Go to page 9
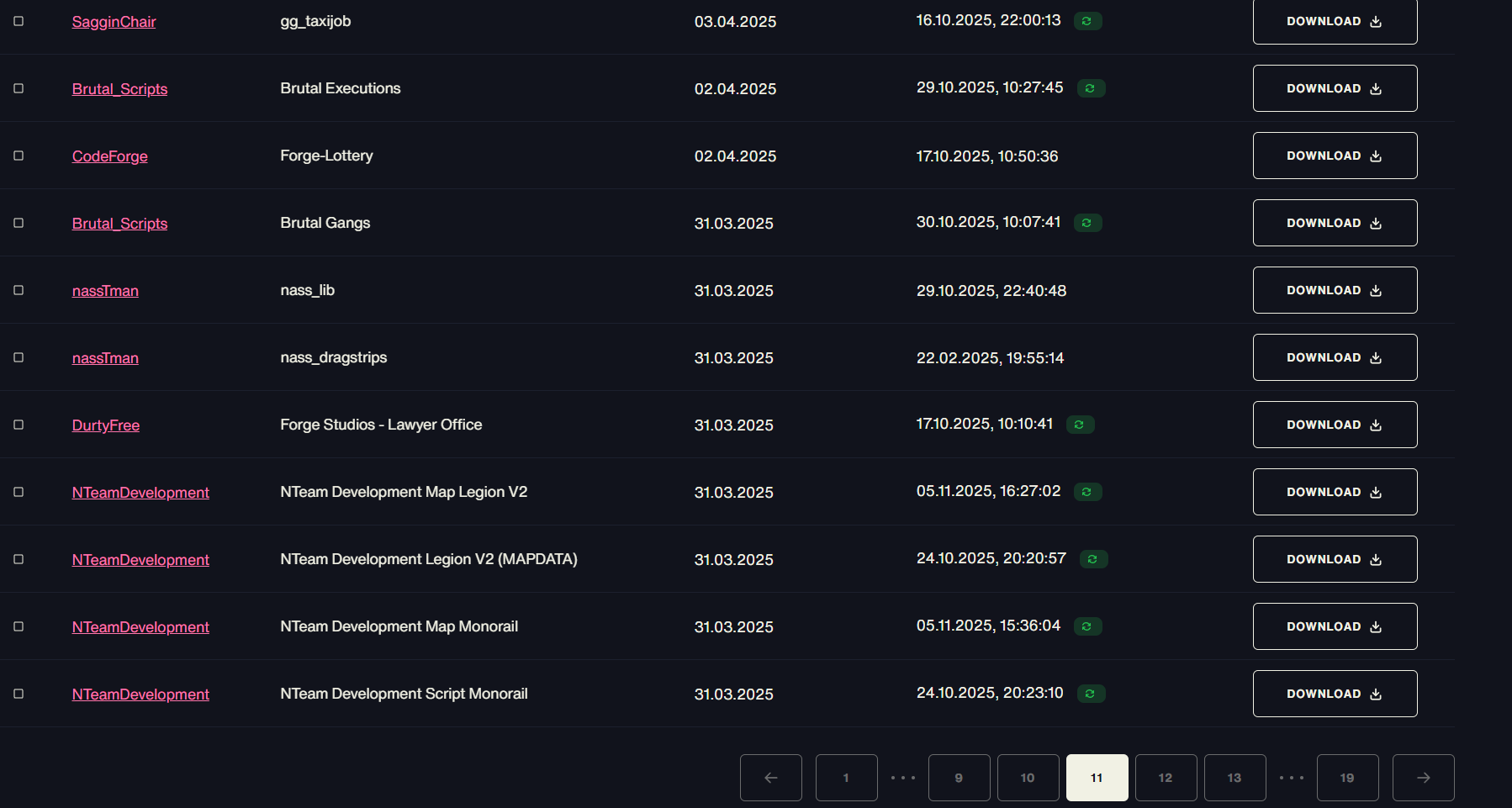Screen dimensions: 1512x808 tap(960, 778)
